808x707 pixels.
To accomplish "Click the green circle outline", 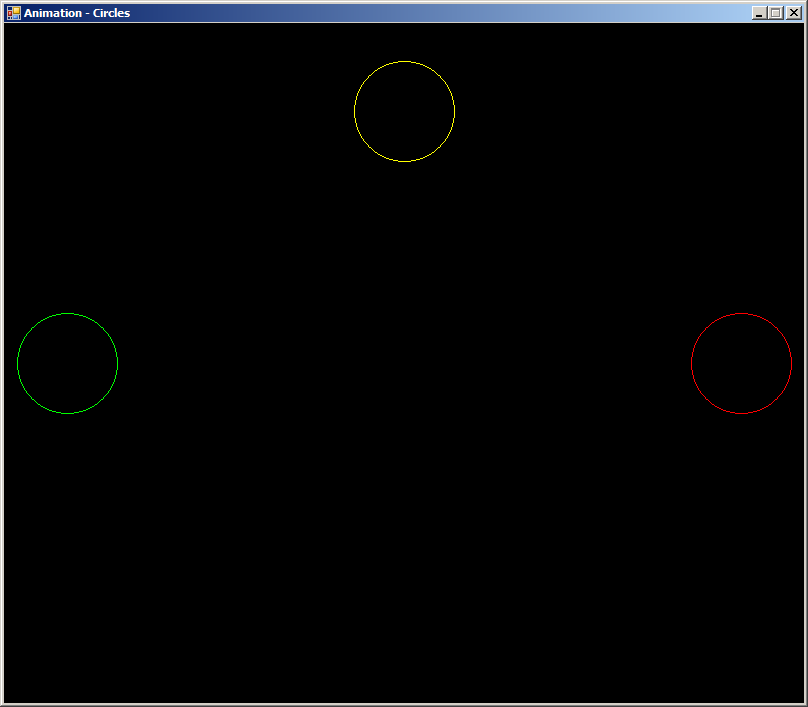I will click(68, 363).
